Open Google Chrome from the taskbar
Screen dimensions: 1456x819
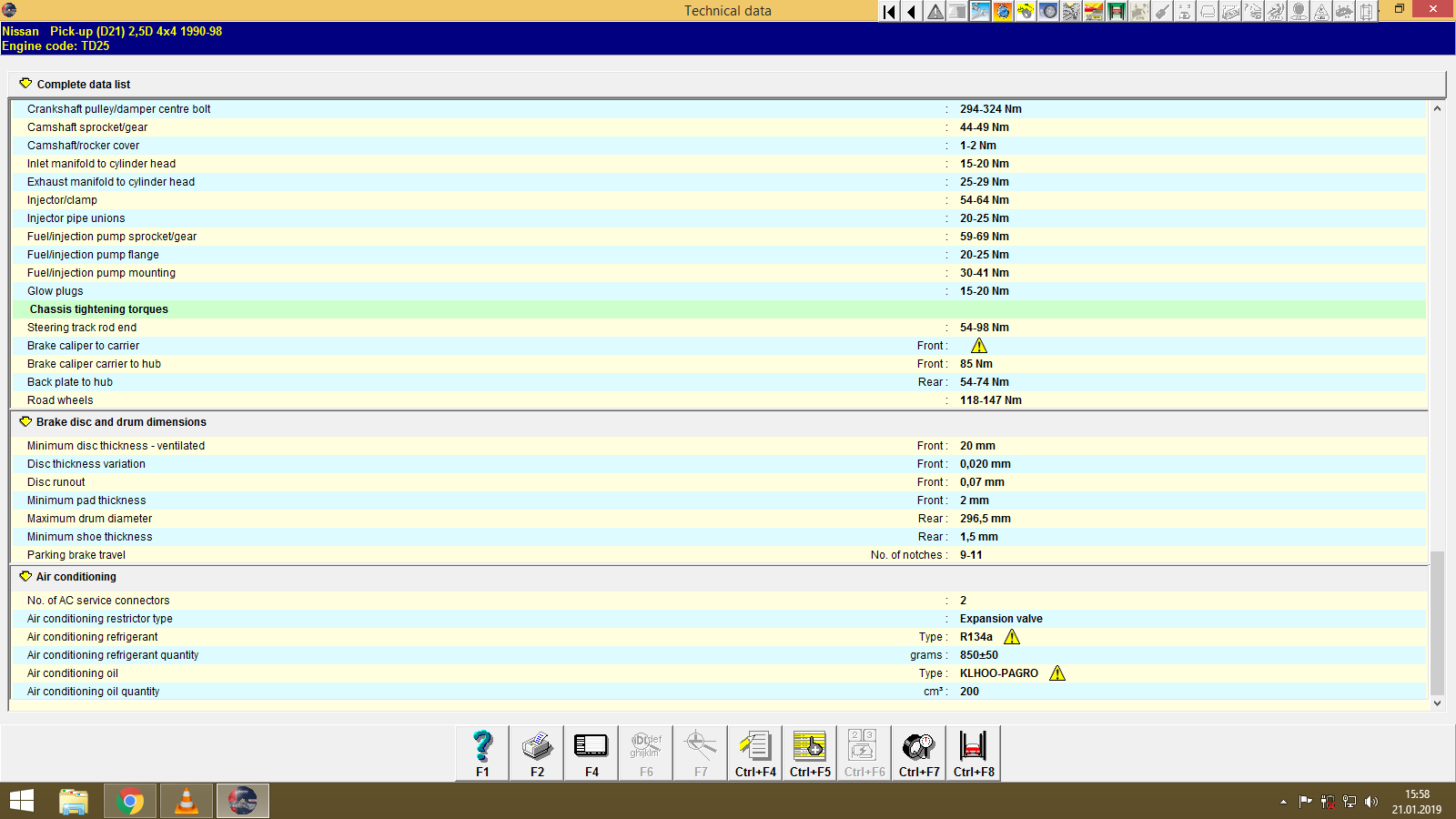[x=129, y=801]
